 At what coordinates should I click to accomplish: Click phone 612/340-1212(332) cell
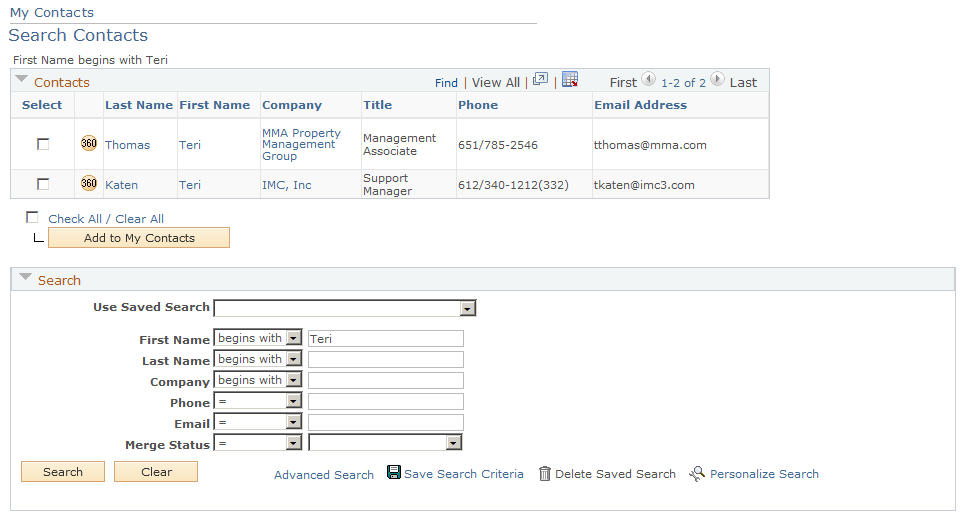click(513, 185)
